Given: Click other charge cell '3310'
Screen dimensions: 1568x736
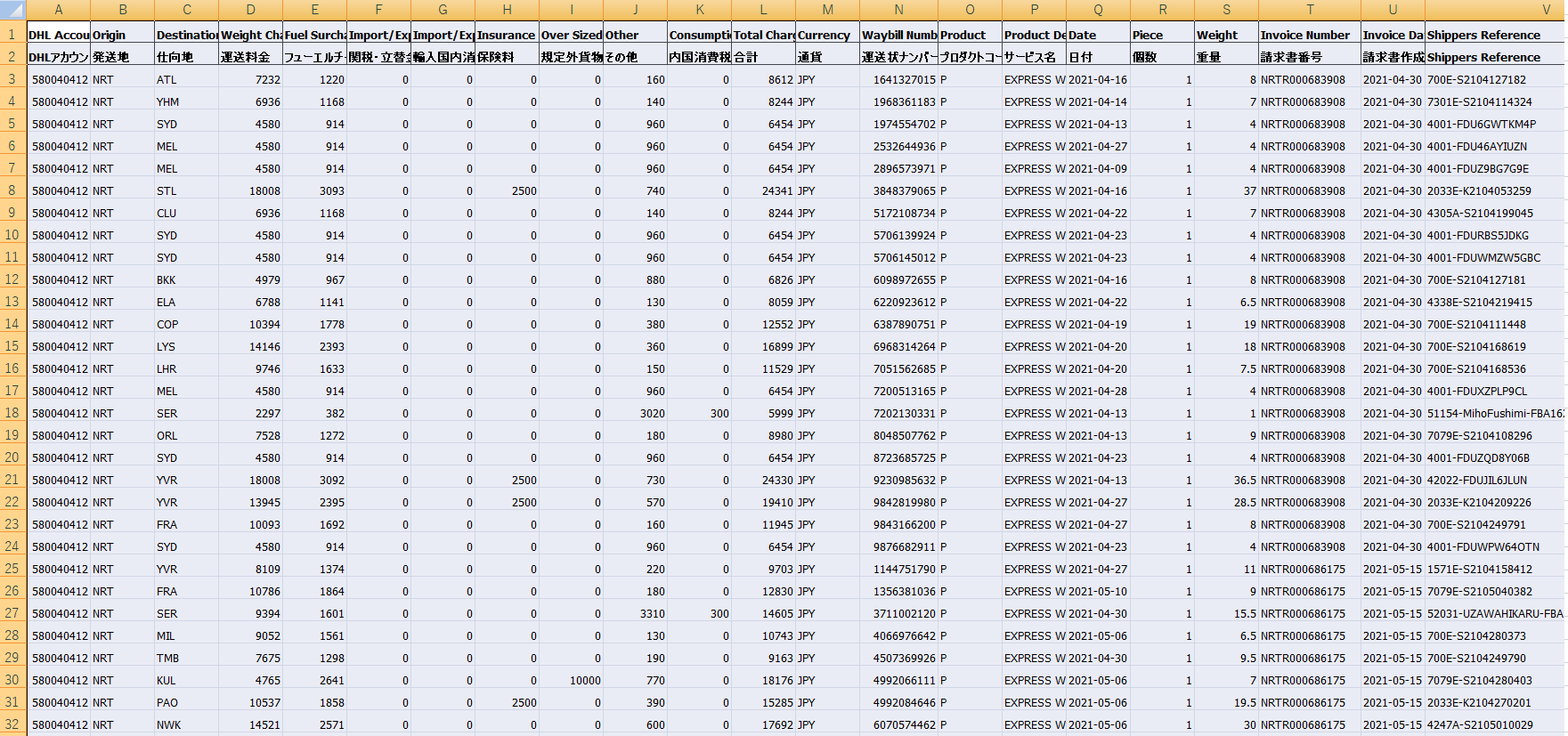Looking at the screenshot, I should click(x=636, y=613).
